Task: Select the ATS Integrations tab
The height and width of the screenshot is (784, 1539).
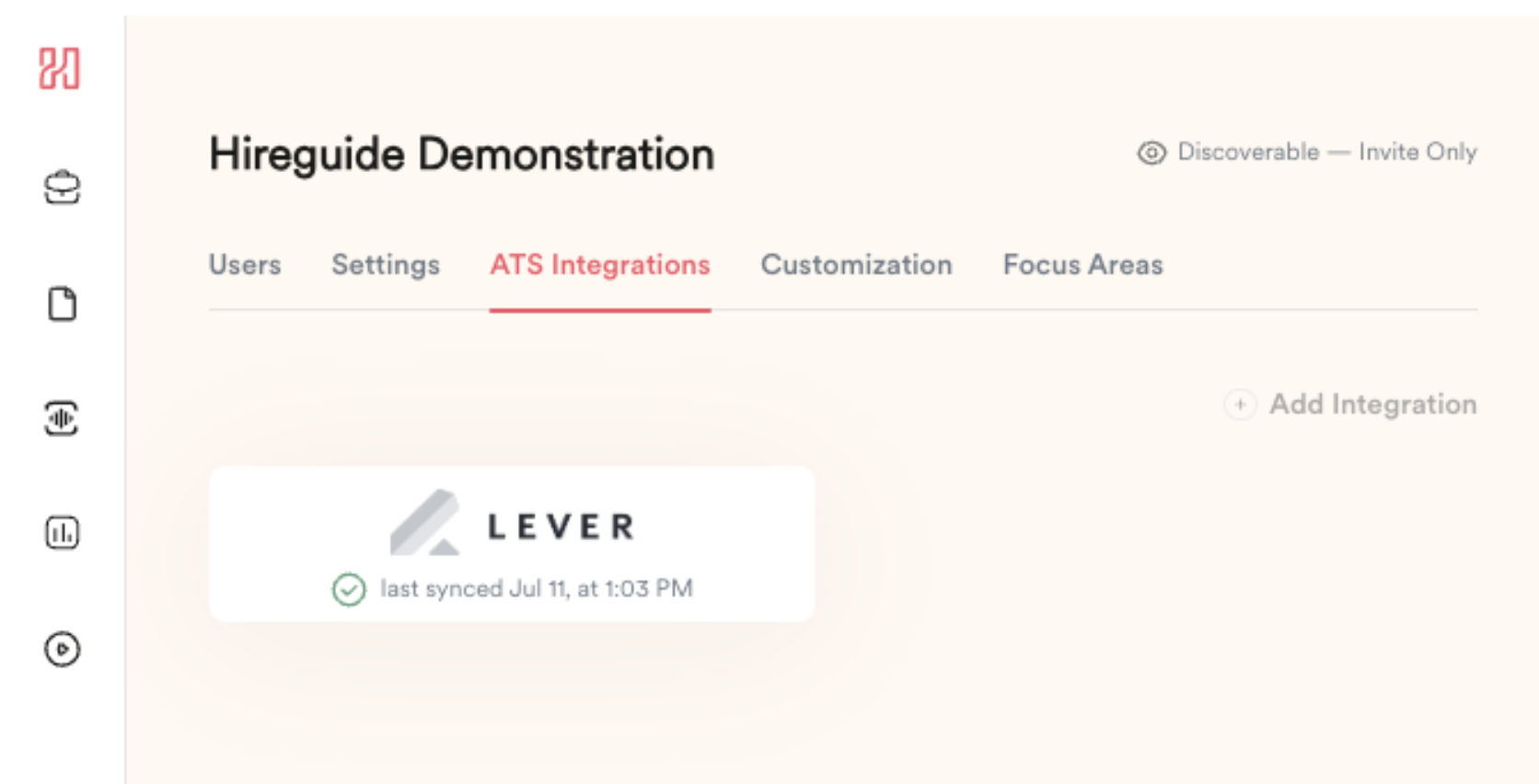Action: (600, 265)
